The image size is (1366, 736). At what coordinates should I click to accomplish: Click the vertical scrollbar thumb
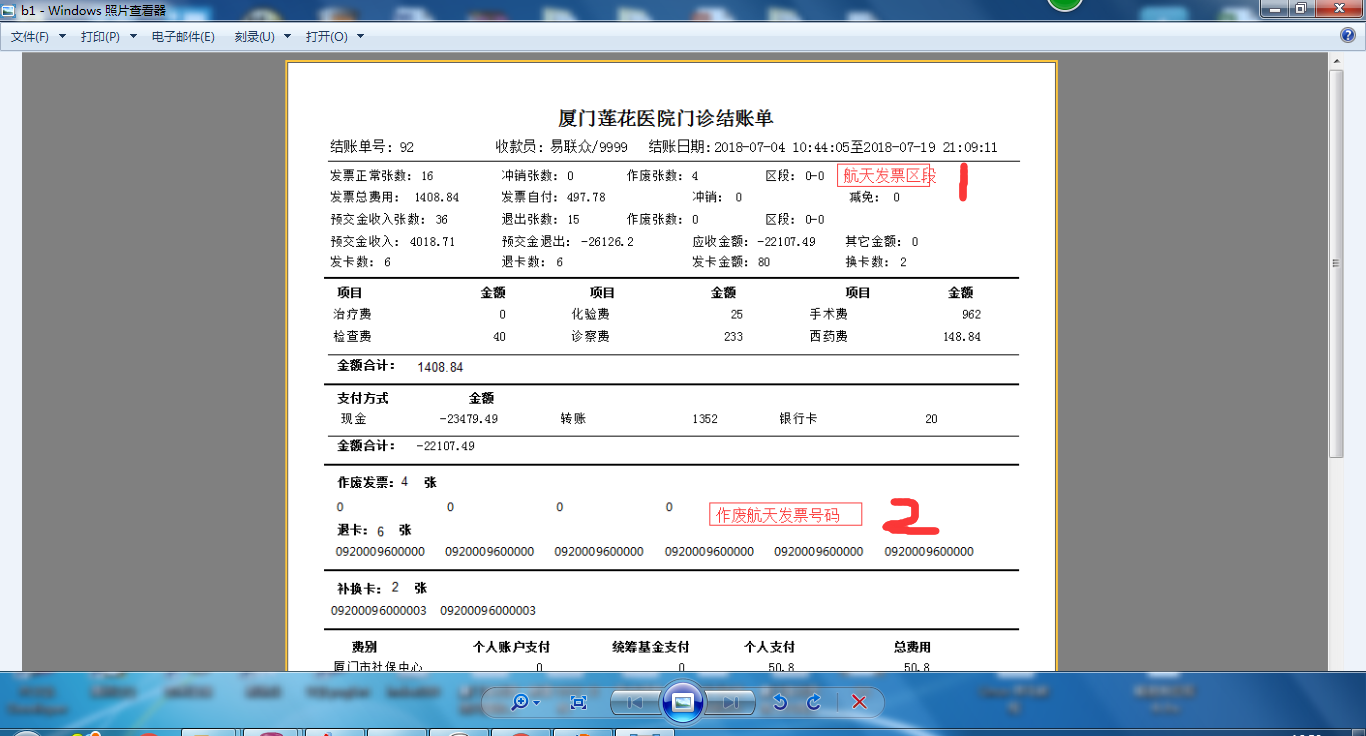click(1336, 264)
